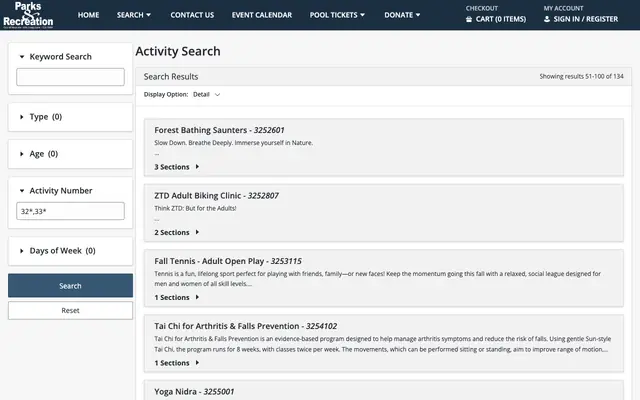Click the CHECKOUT label
The height and width of the screenshot is (400, 640).
482,8
